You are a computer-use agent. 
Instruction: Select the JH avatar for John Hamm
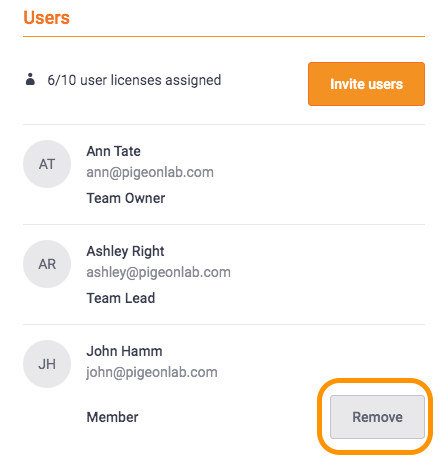47,364
